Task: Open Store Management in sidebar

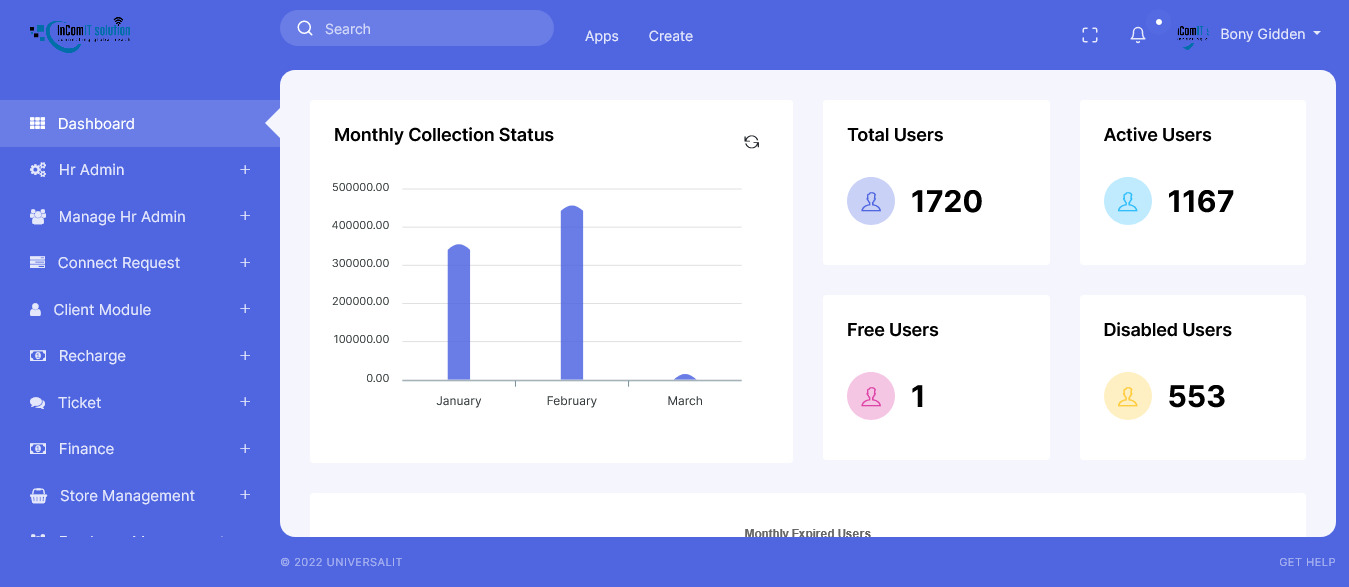Action: 127,496
